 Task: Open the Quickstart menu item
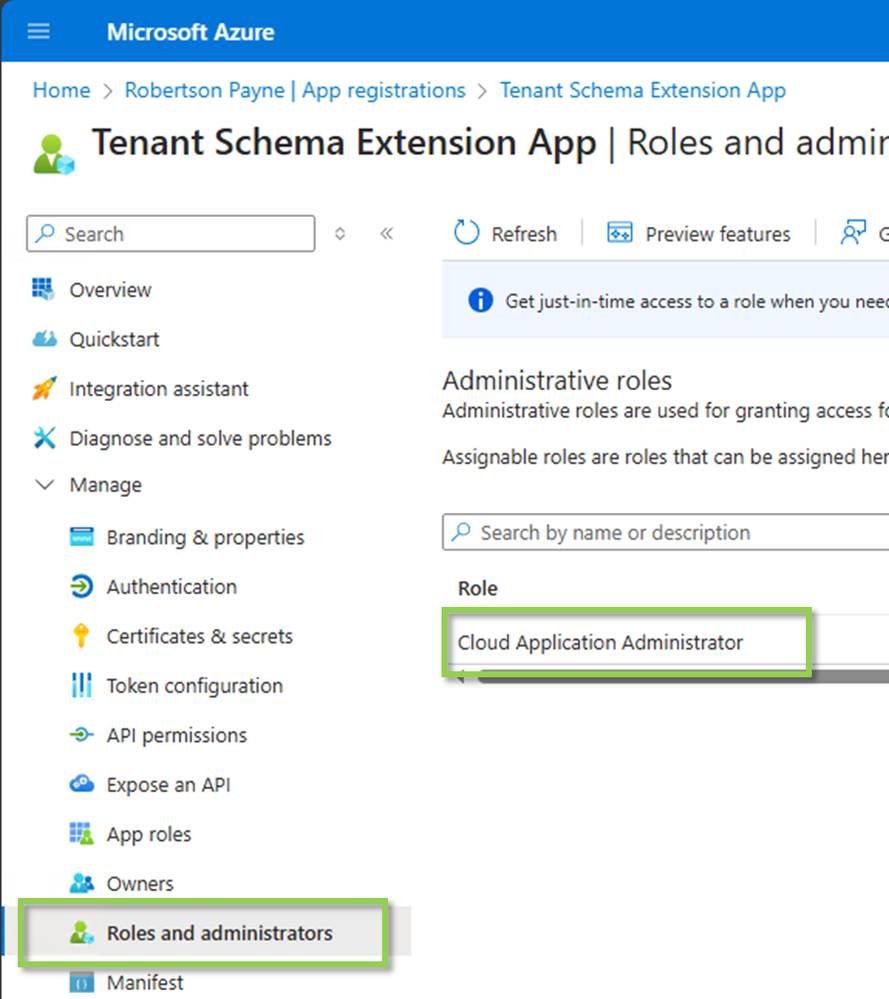tap(114, 340)
